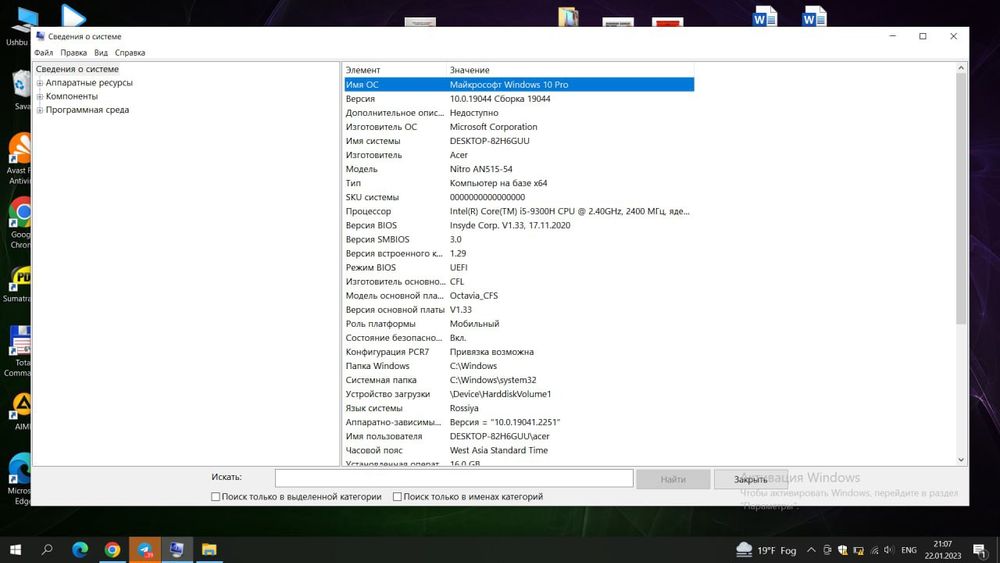Viewport: 1000px width, 563px height.
Task: Launch Google Chrome from the taskbar
Action: click(112, 550)
